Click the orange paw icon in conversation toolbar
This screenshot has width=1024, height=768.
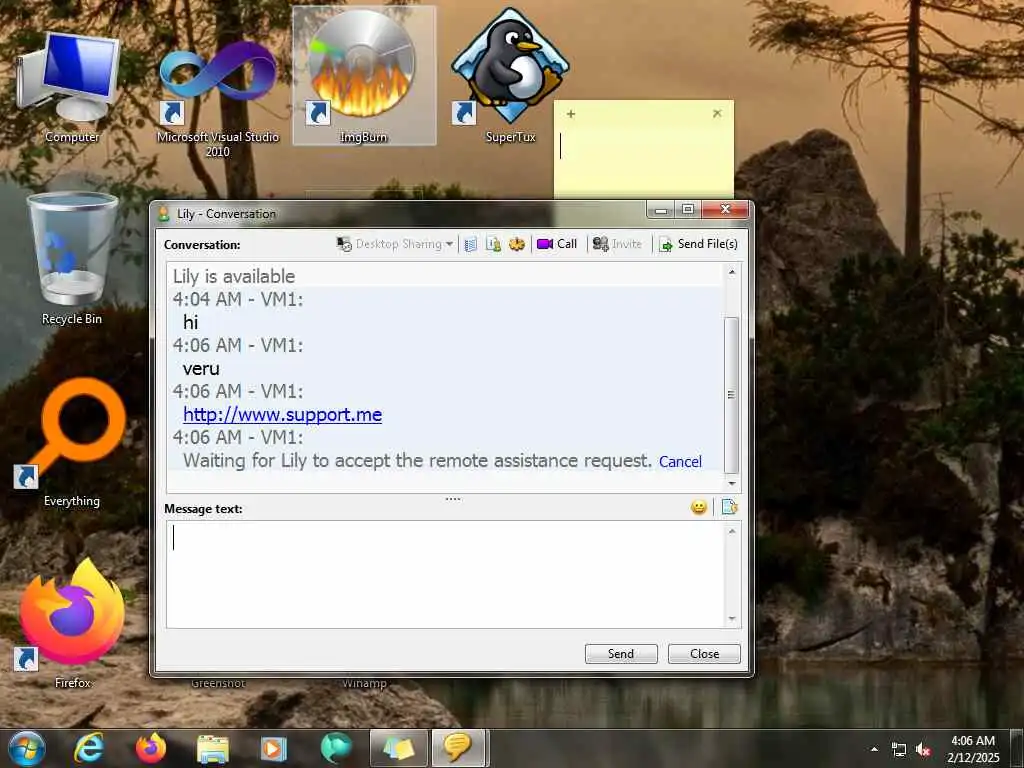click(x=517, y=244)
